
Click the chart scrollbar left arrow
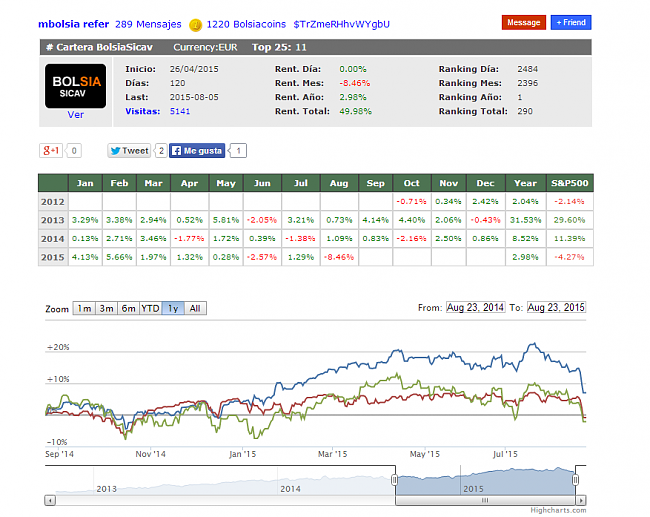click(50, 500)
